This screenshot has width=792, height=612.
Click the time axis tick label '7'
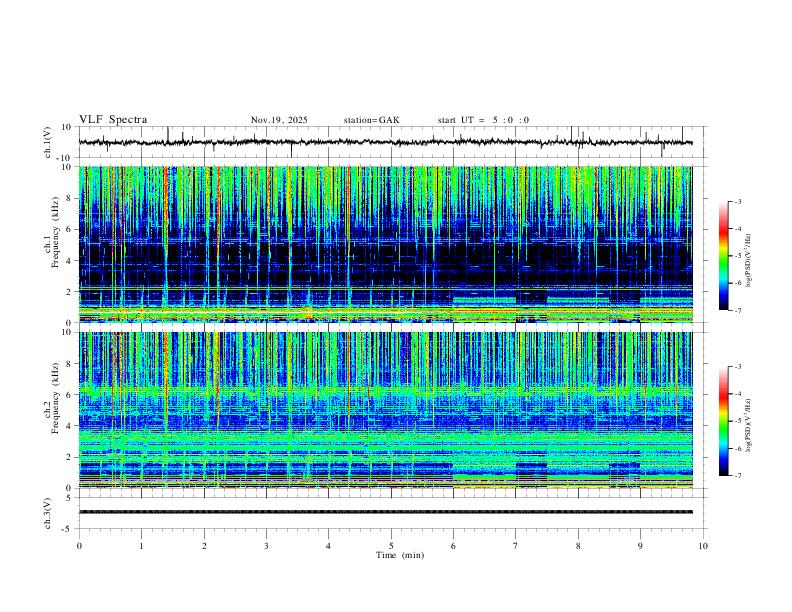(516, 546)
